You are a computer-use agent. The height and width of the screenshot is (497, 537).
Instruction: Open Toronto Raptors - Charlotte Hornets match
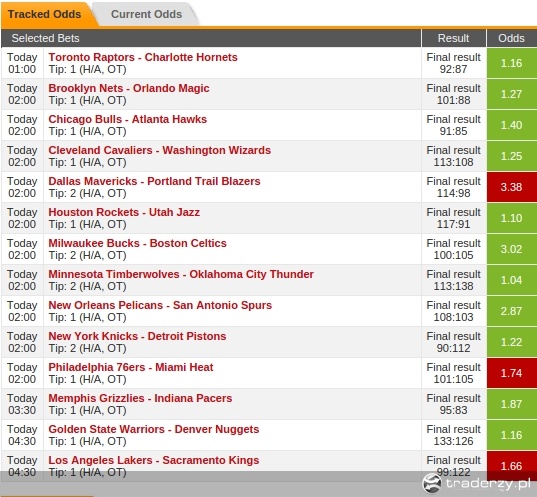click(x=143, y=57)
